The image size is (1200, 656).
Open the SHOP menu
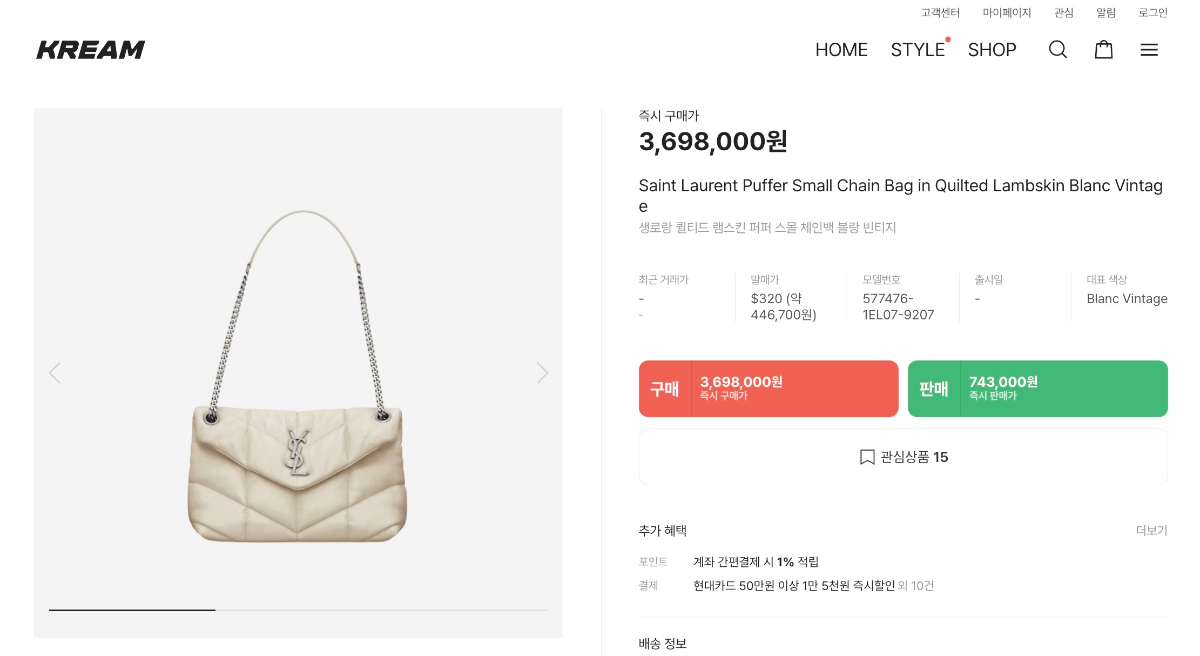[x=992, y=50]
